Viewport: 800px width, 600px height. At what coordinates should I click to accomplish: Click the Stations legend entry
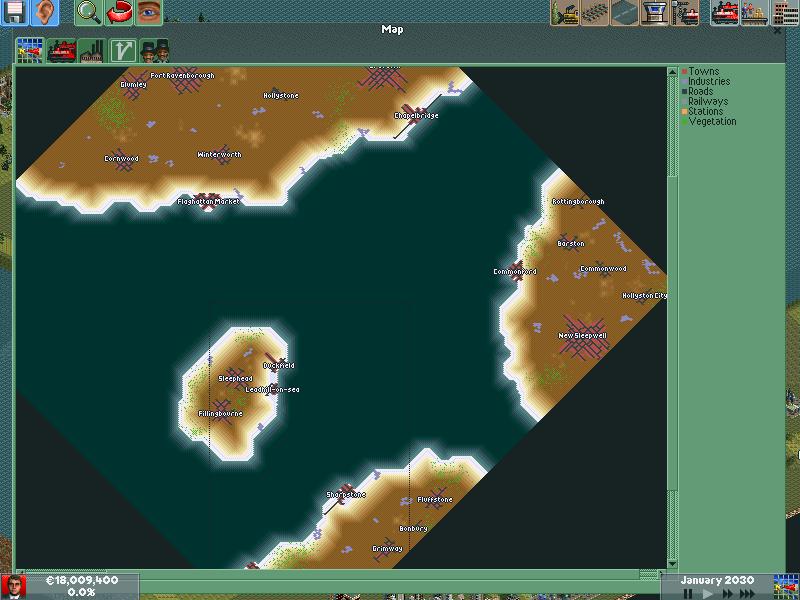click(x=702, y=111)
